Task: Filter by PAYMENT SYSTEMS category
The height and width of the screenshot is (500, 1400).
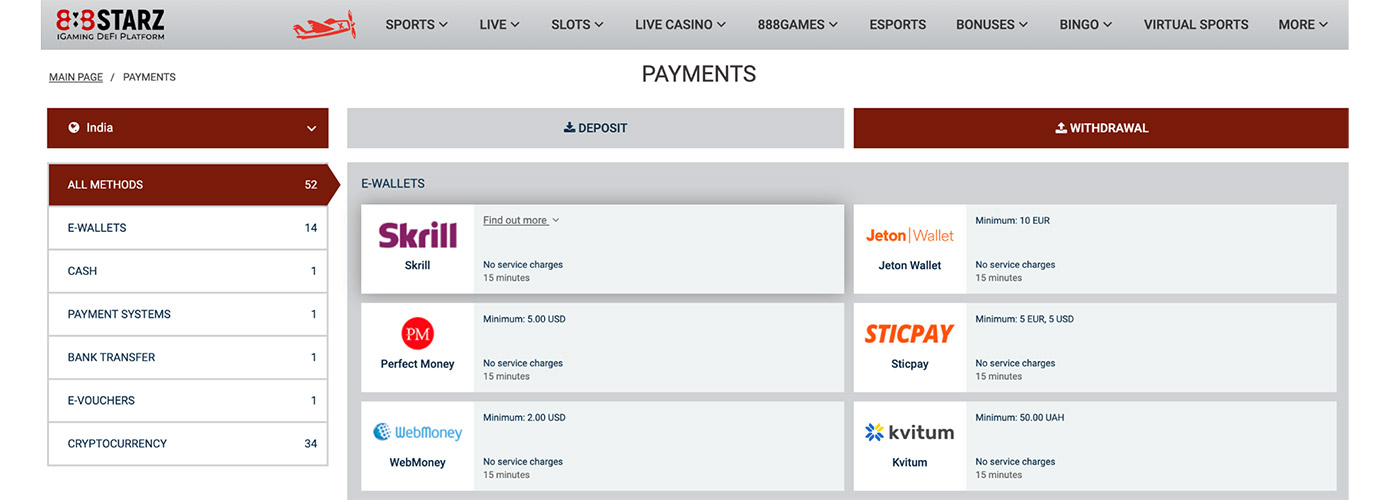Action: [188, 314]
